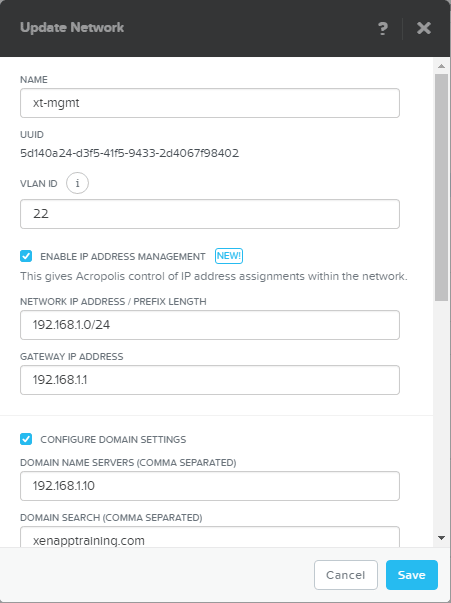Image resolution: width=451 pixels, height=603 pixels.
Task: Click the Cancel button
Action: [x=346, y=575]
